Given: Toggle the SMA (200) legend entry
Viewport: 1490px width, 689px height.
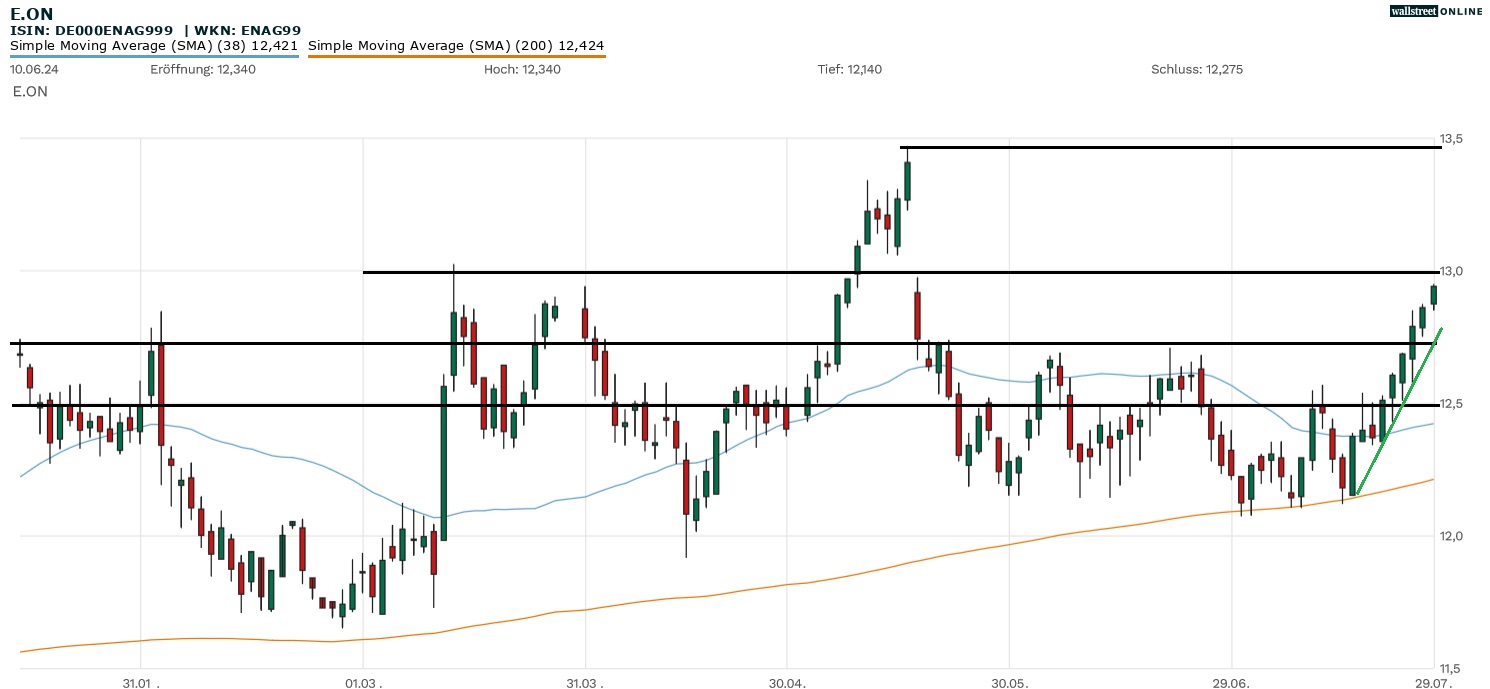Looking at the screenshot, I should coord(456,46).
